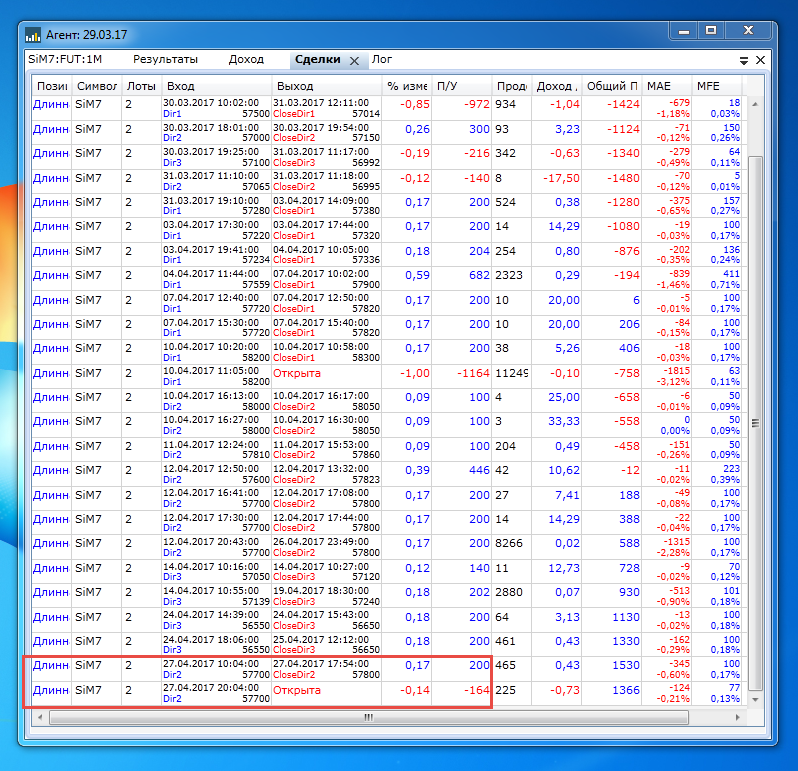Click the vertical scrollbar down arrow

(x=755, y=699)
